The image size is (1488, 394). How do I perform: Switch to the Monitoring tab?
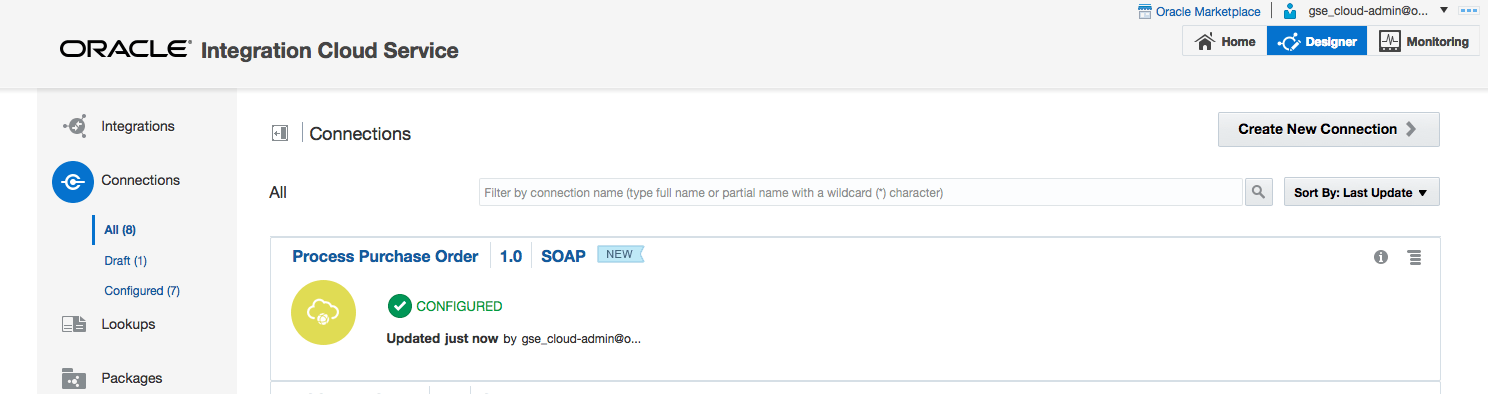1425,41
